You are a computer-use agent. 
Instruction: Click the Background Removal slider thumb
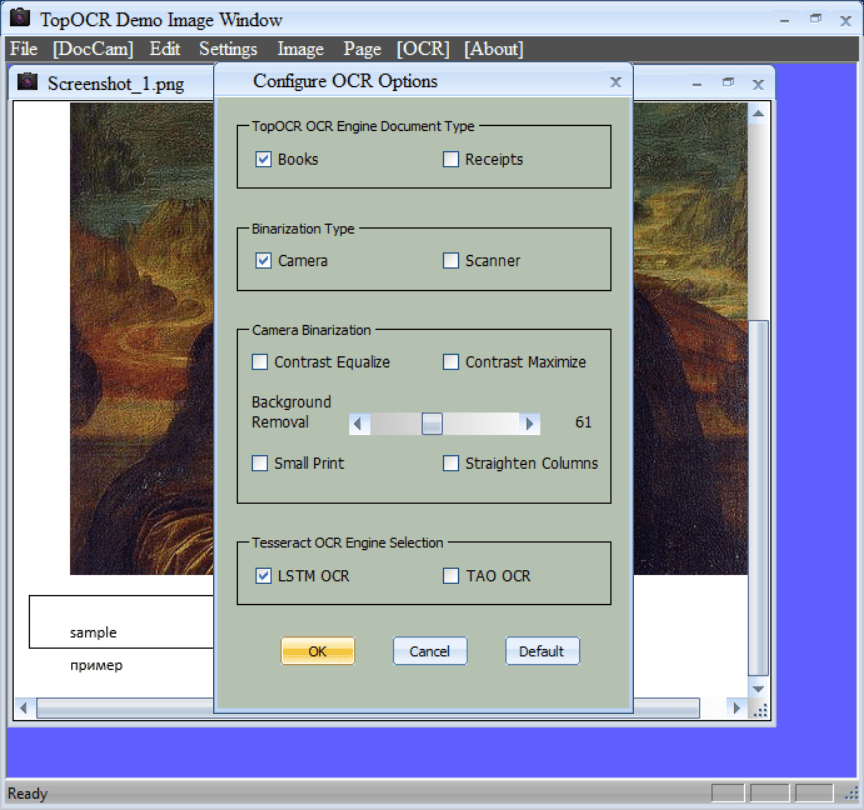432,424
